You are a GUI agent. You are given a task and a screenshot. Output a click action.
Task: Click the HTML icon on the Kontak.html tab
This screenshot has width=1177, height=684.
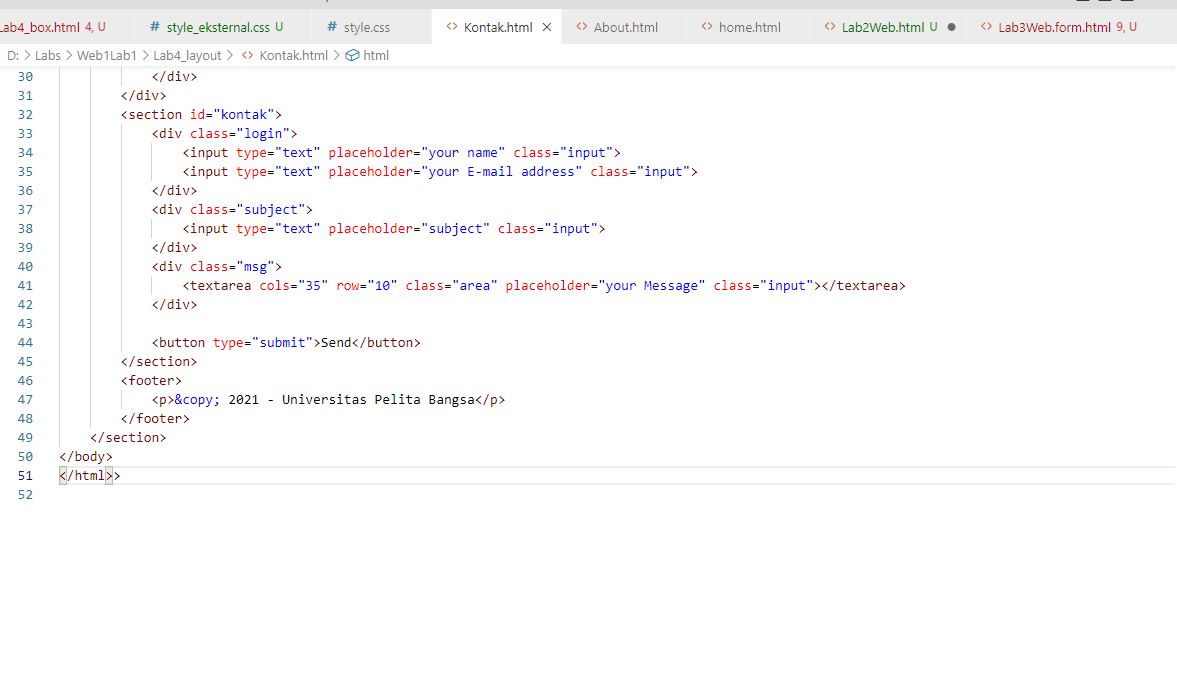click(452, 28)
